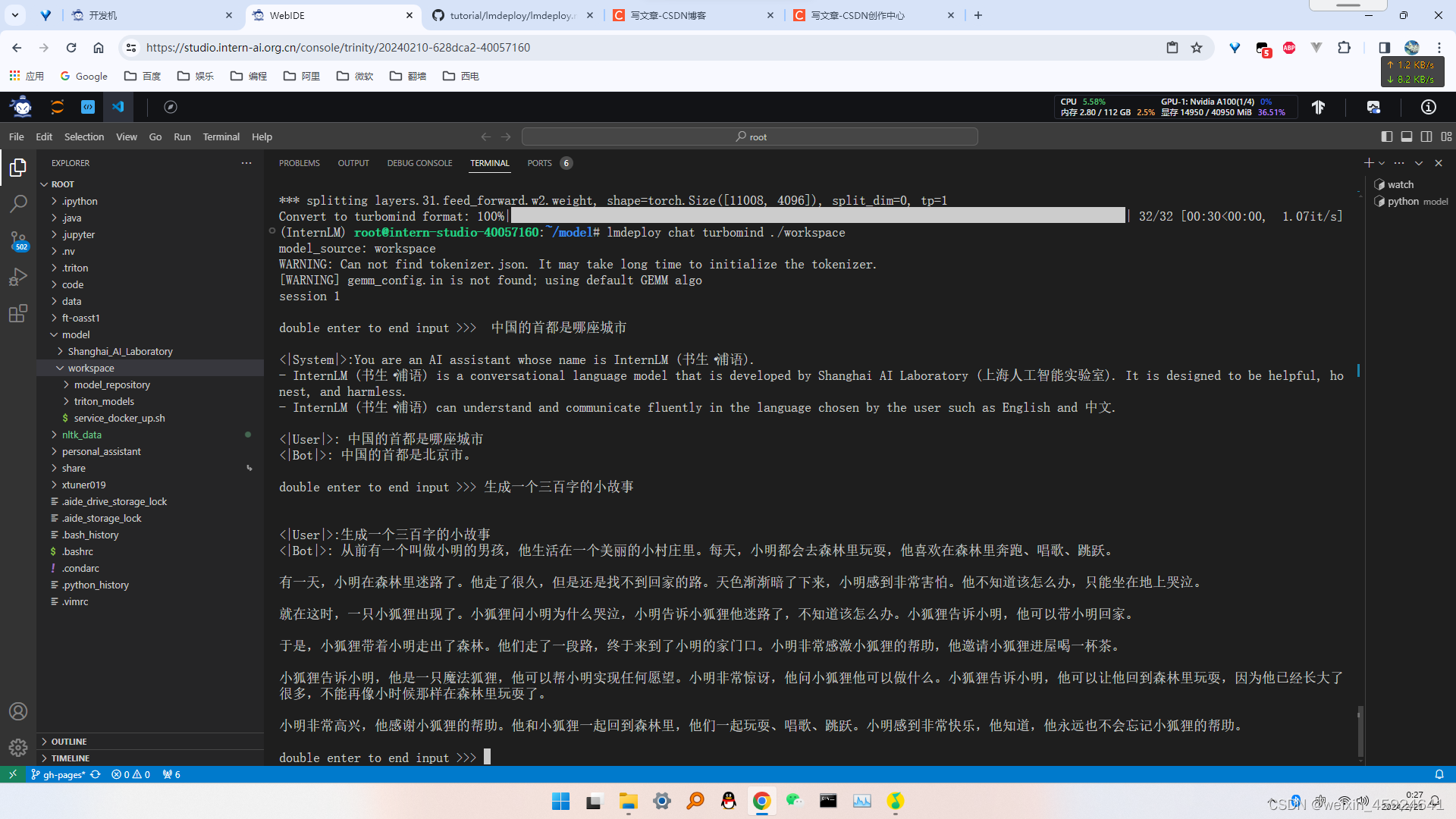Open the Terminal menu
Image resolution: width=1456 pixels, height=819 pixels.
point(221,136)
